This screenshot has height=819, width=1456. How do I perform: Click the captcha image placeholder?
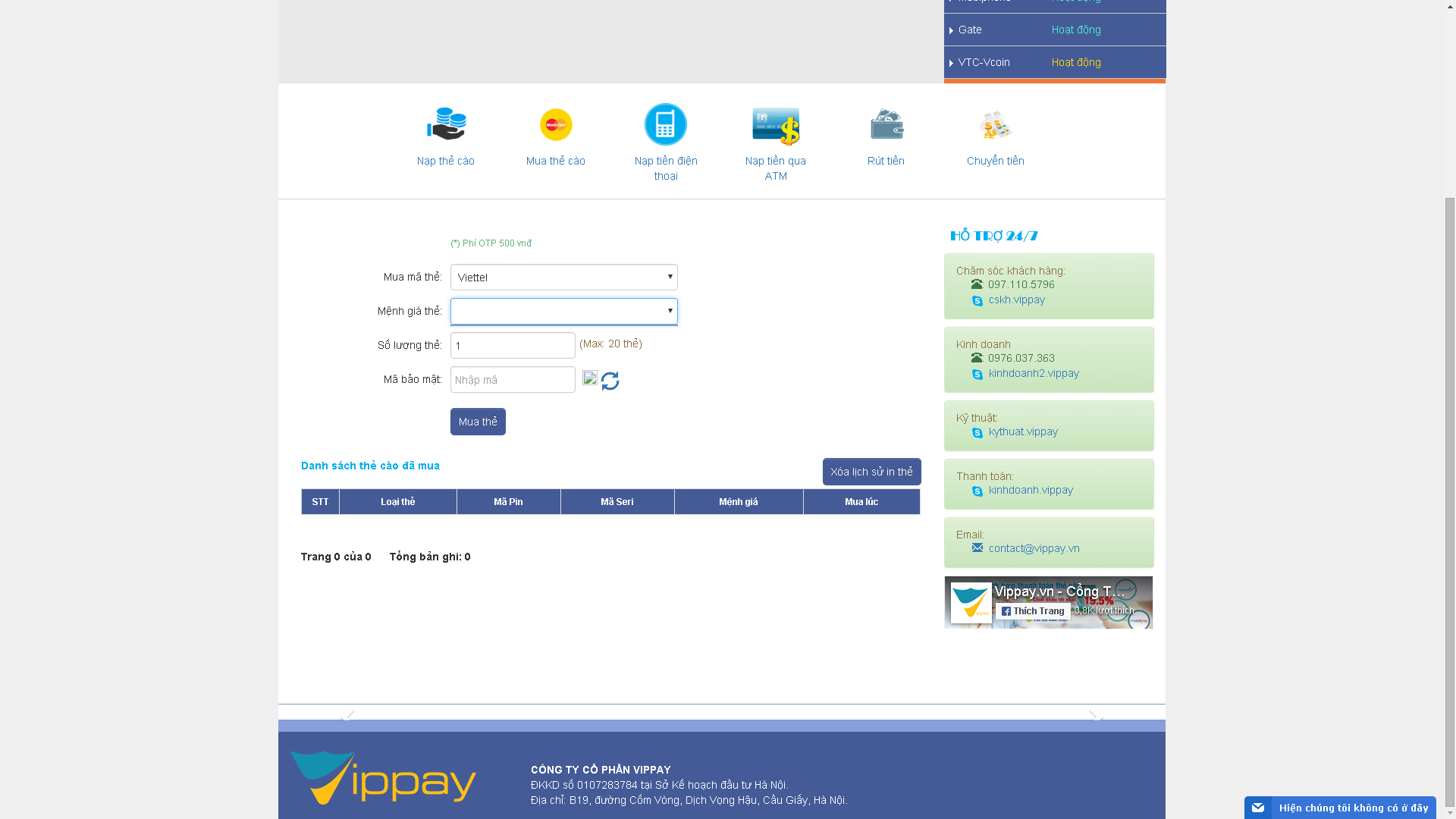pos(590,378)
